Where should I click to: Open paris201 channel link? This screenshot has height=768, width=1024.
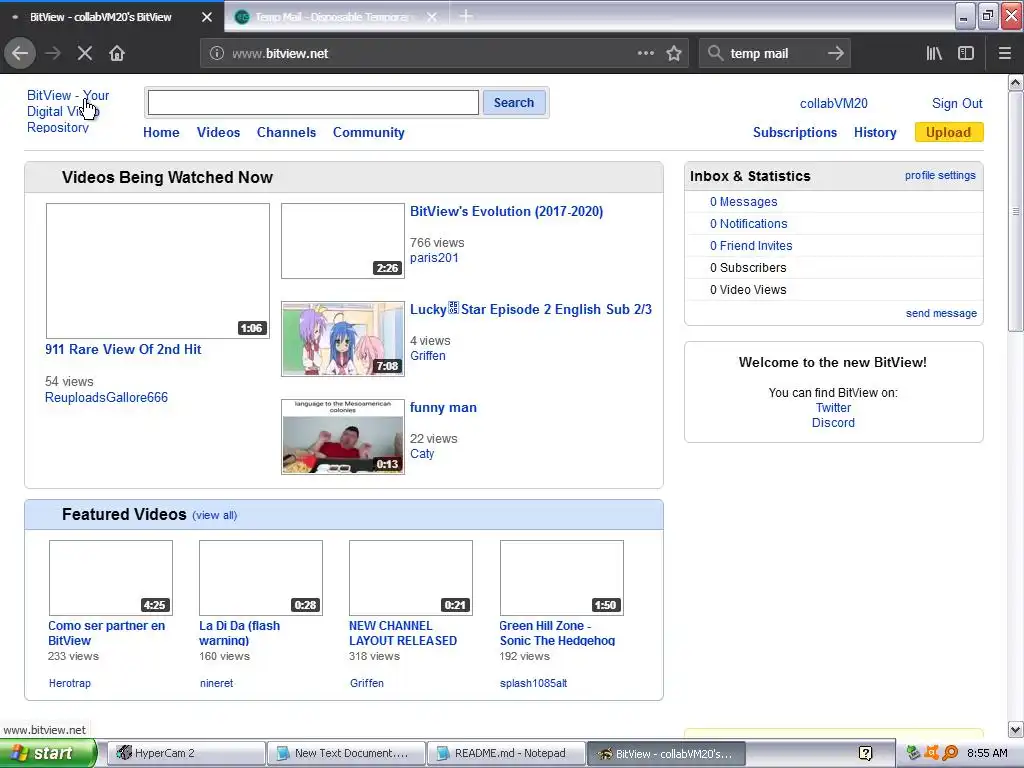pyautogui.click(x=434, y=258)
